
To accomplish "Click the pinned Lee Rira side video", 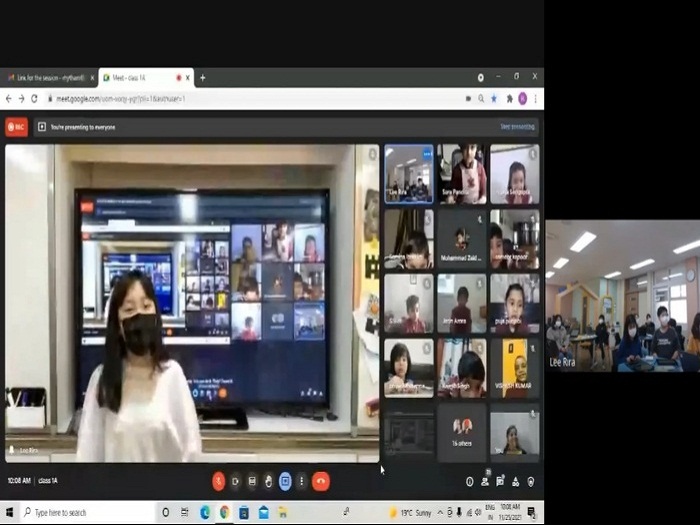I will coord(623,296).
